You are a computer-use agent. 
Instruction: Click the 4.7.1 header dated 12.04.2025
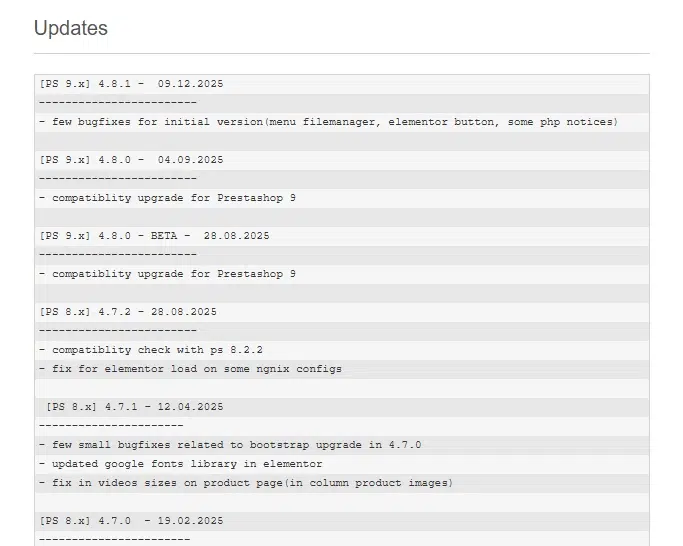[134, 407]
